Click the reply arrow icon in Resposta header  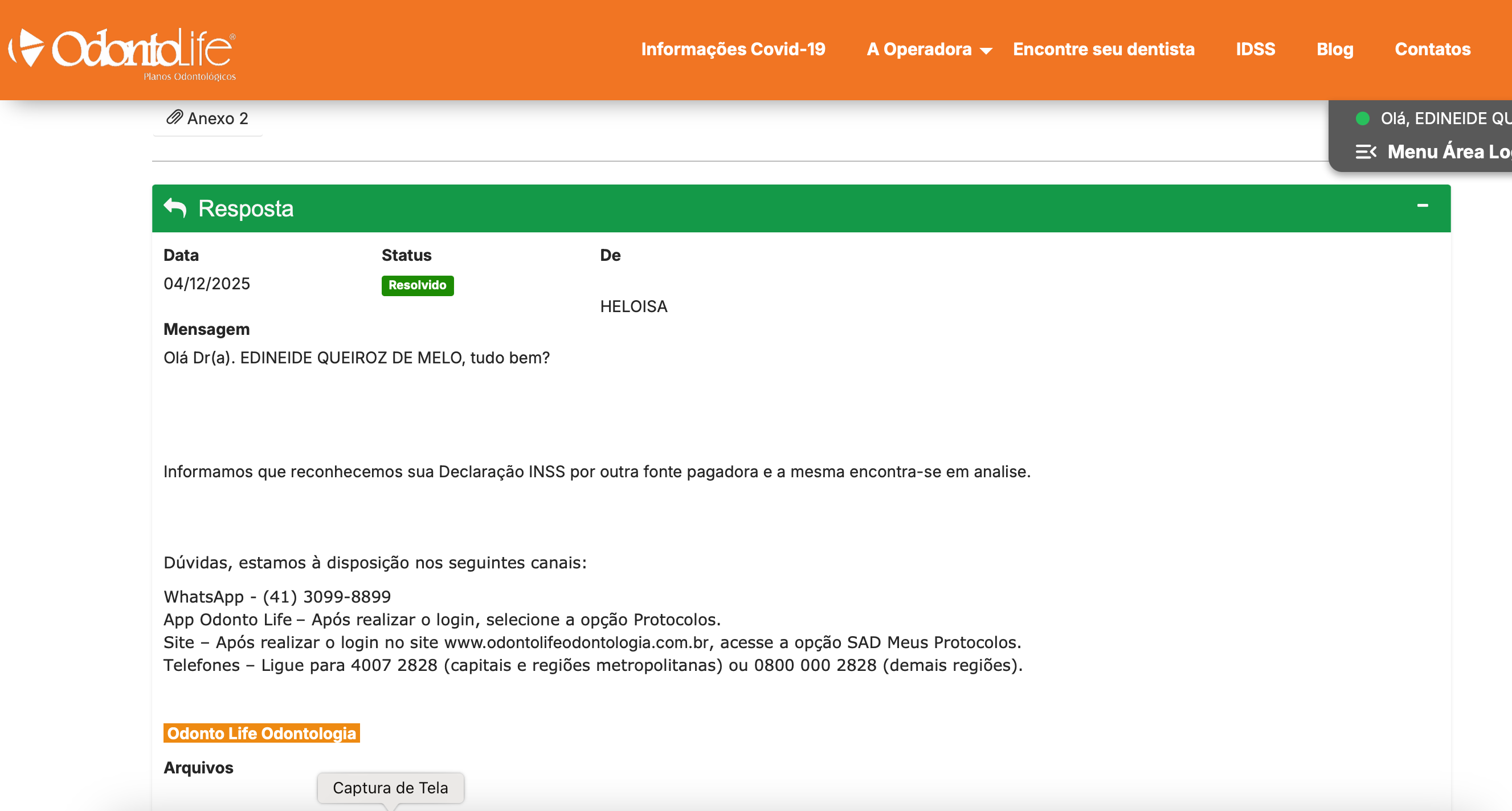click(x=175, y=208)
